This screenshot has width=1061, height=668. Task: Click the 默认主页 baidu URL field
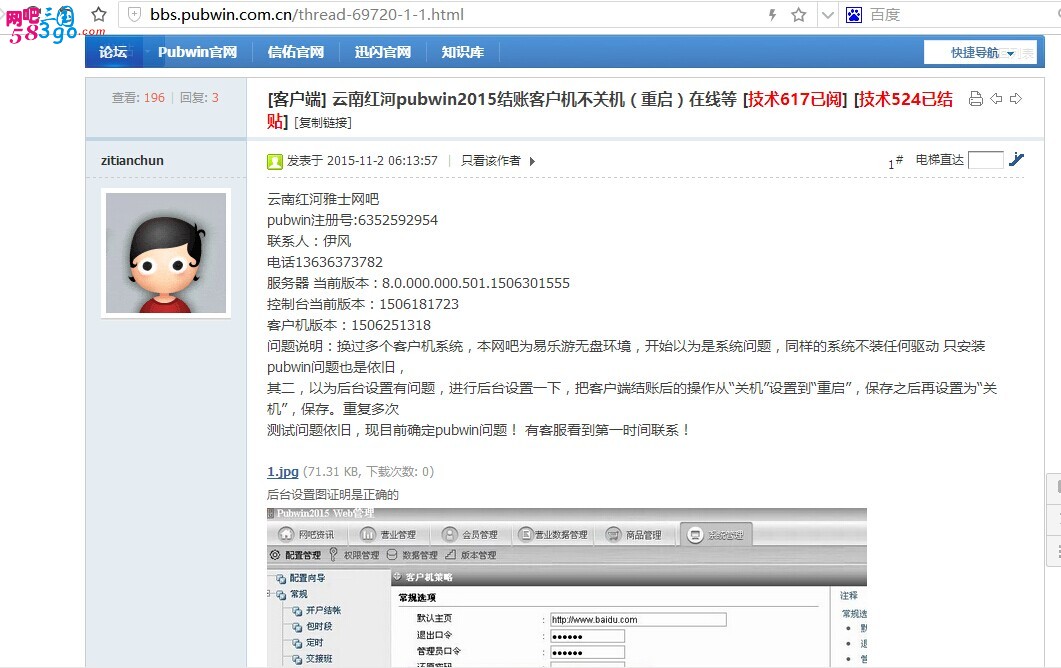click(638, 619)
